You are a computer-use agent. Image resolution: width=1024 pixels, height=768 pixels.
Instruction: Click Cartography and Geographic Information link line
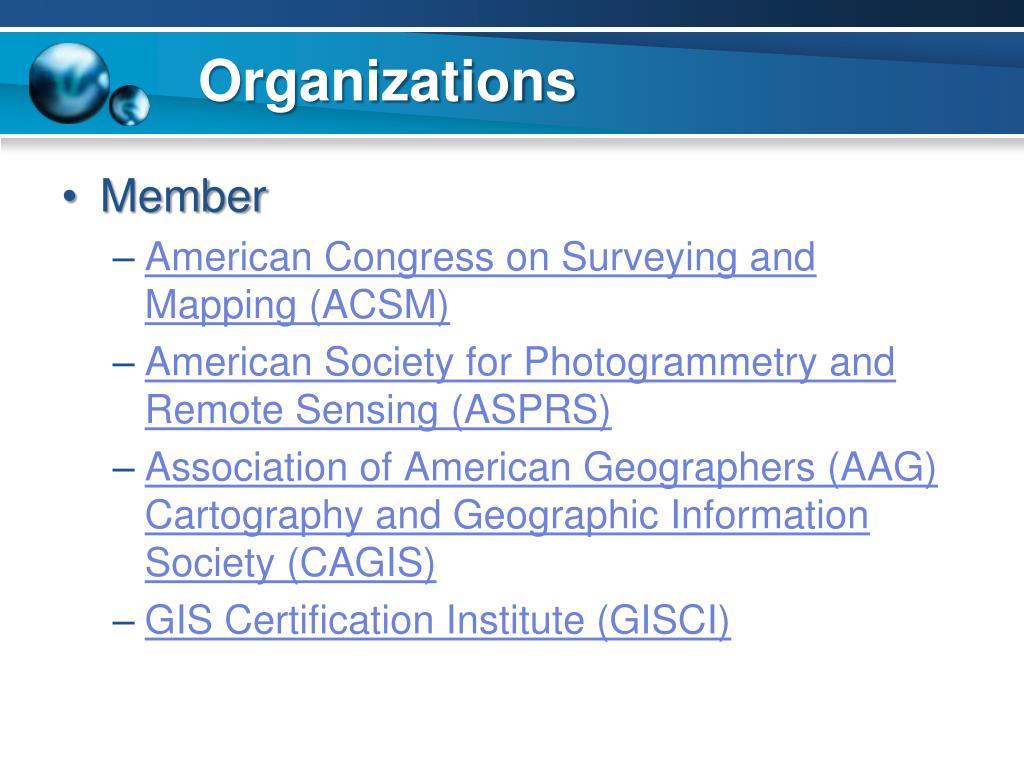[x=507, y=515]
